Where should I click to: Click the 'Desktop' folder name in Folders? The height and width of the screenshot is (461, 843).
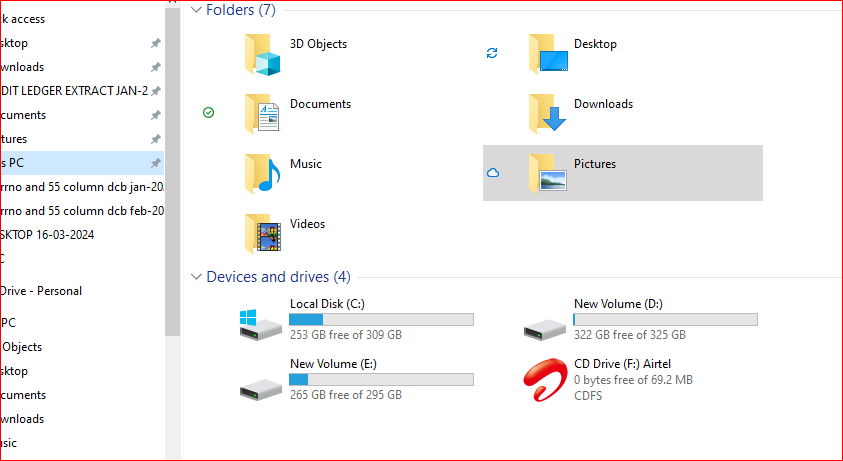595,44
